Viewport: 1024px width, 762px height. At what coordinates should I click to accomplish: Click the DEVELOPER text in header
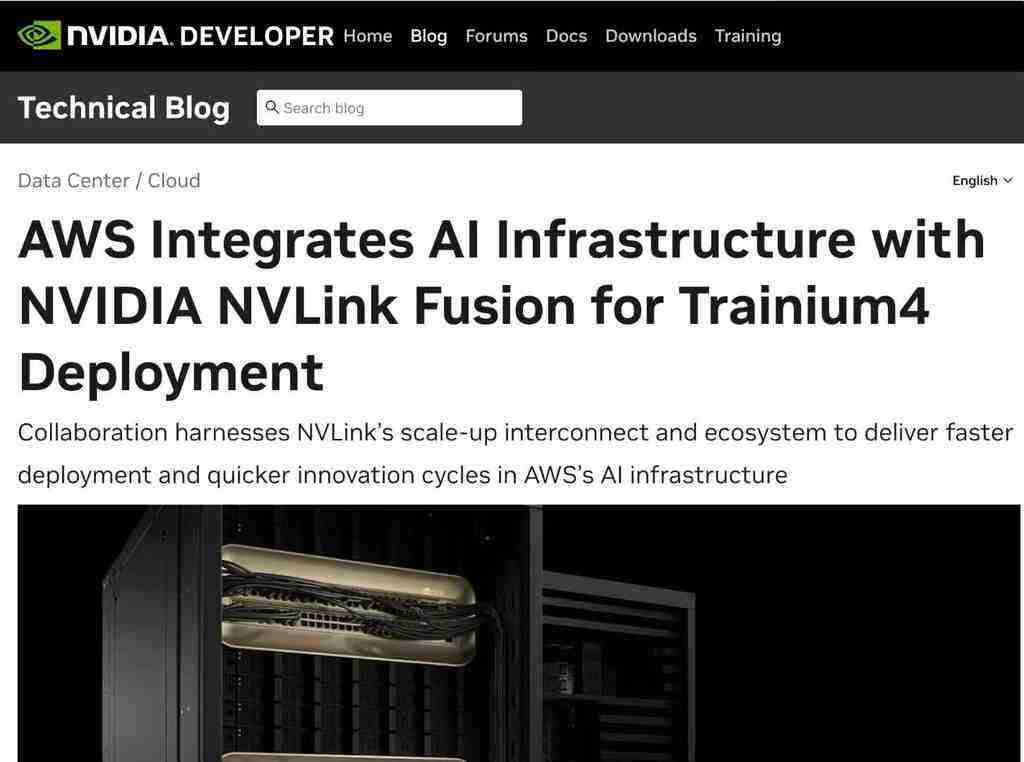click(257, 36)
